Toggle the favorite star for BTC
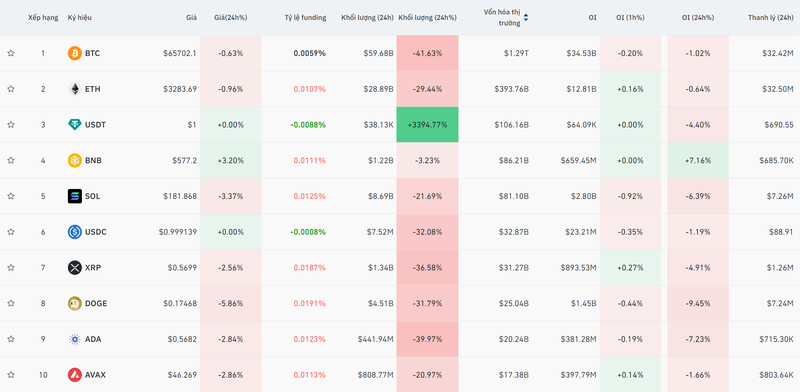 [x=11, y=53]
